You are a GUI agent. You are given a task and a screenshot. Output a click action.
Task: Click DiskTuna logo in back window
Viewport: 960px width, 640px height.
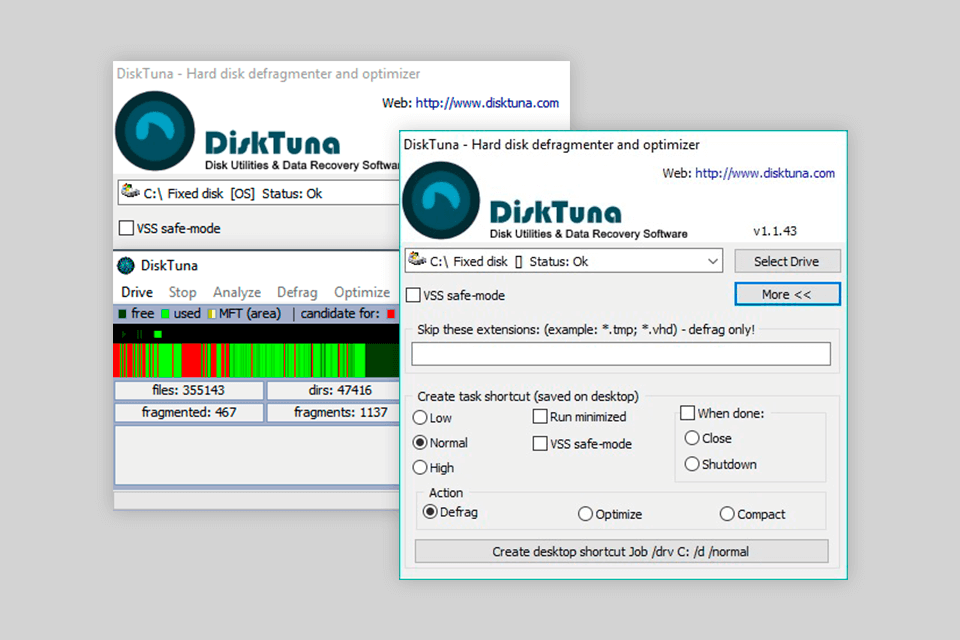155,131
